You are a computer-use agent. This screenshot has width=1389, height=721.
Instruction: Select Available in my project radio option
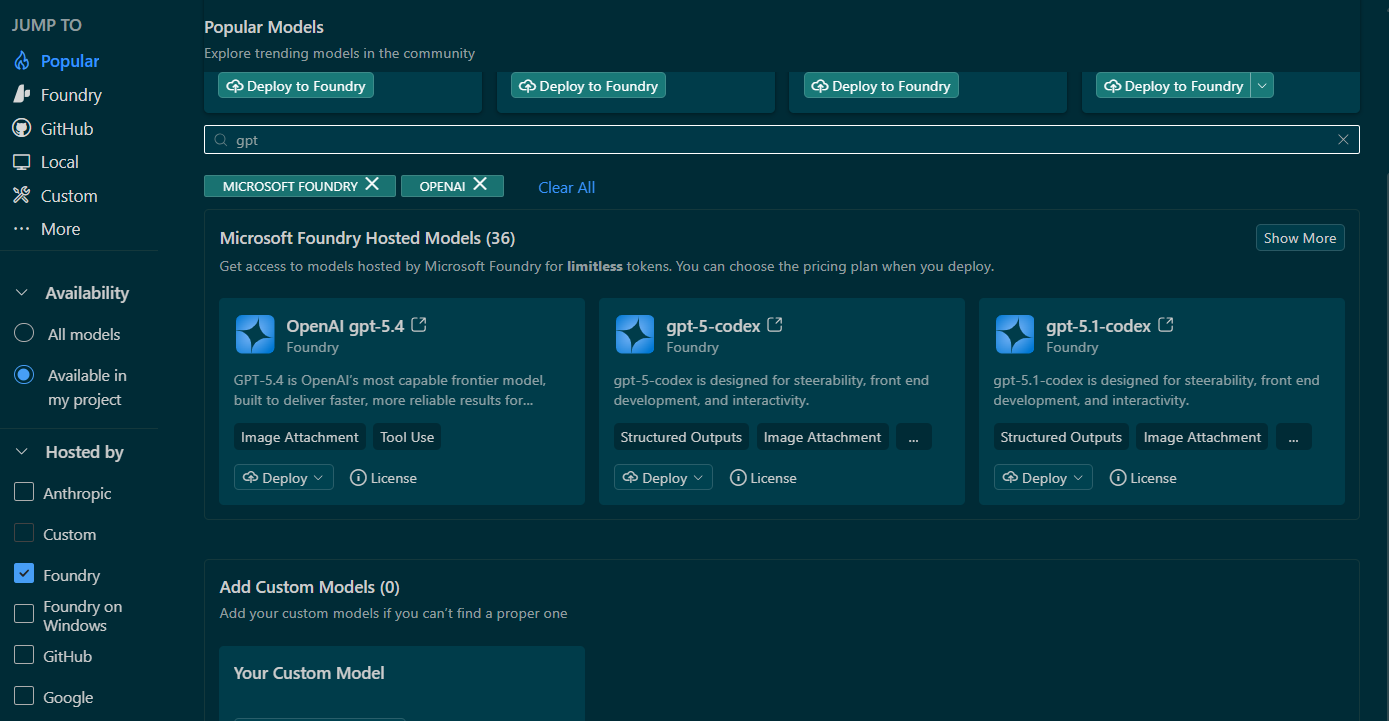(24, 375)
